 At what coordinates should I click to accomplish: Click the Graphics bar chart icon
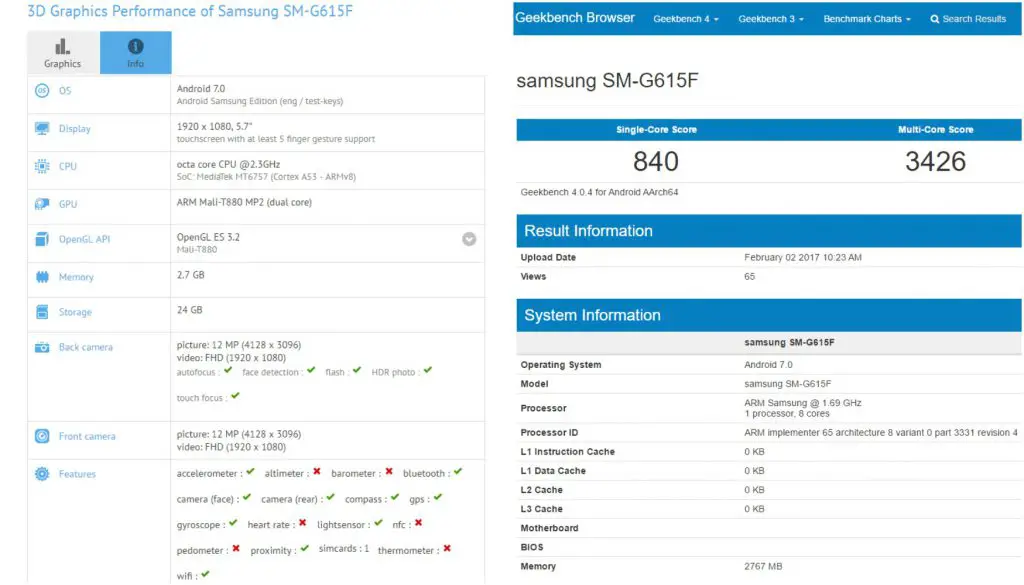point(63,46)
